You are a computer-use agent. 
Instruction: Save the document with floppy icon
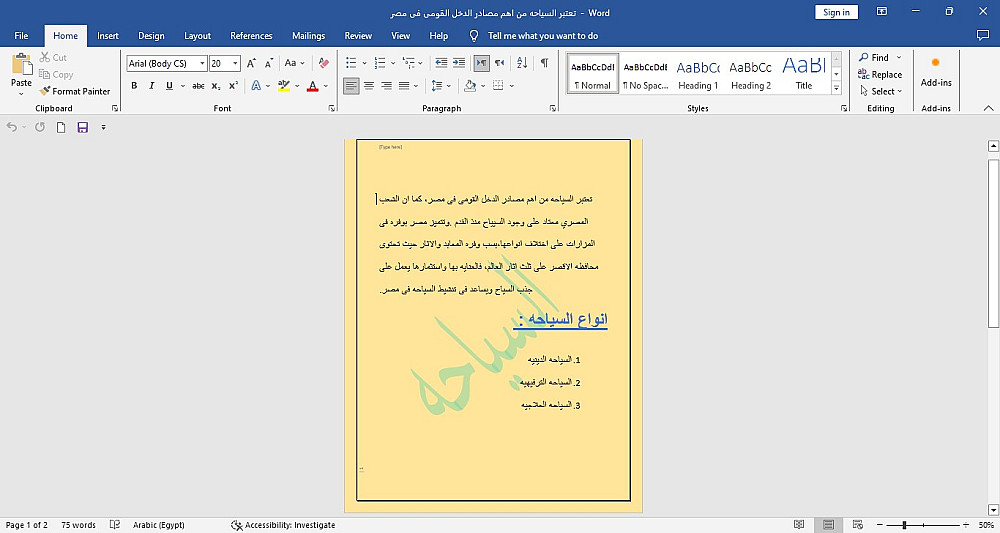[x=82, y=128]
